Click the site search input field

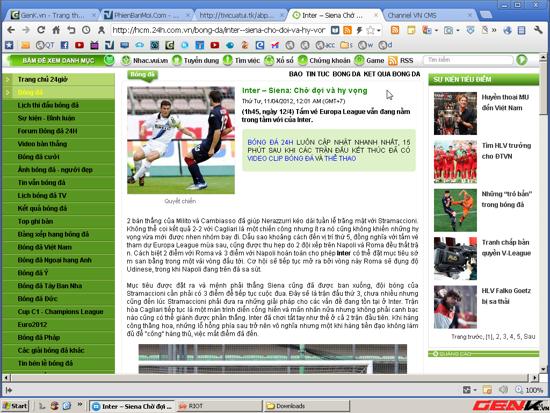468,60
